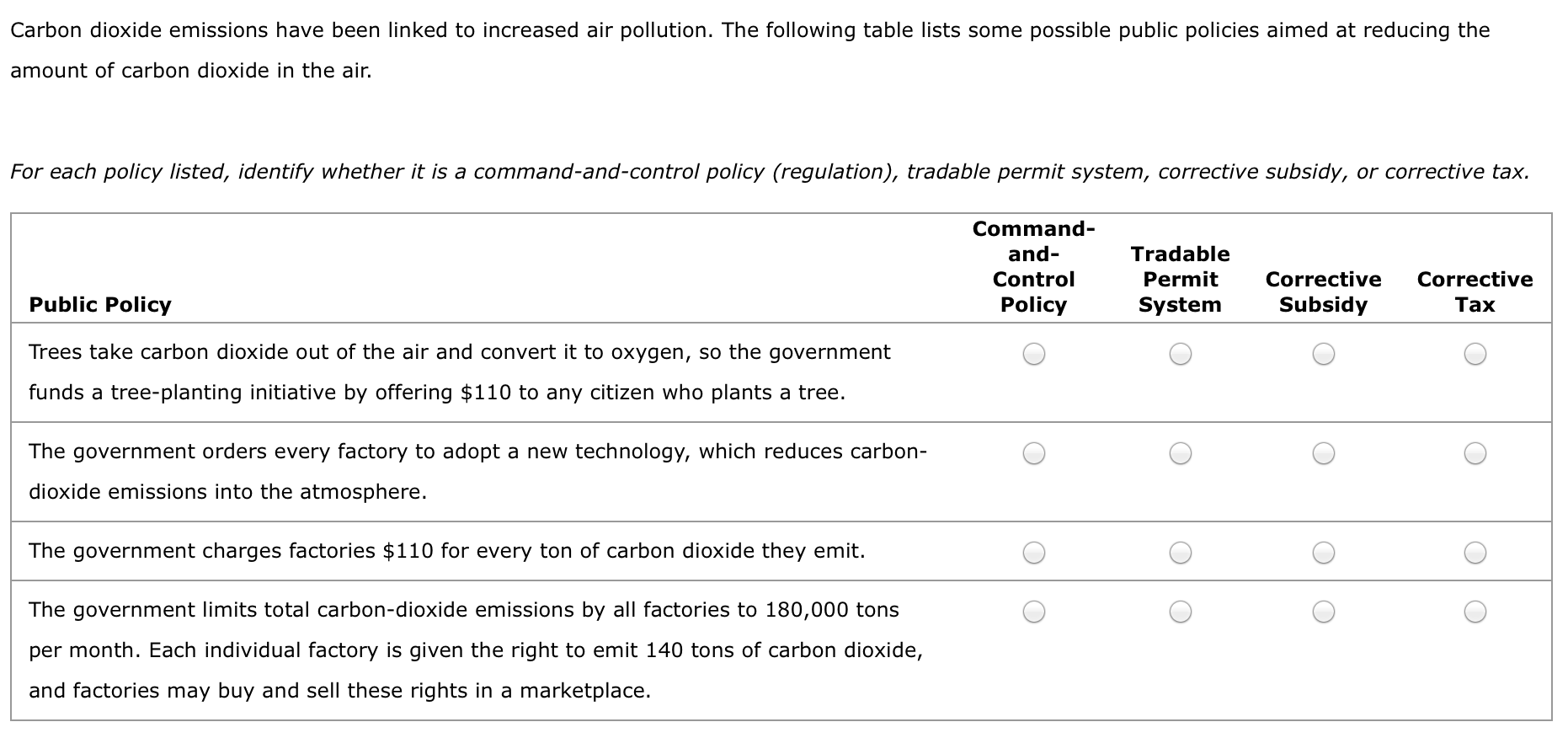Select Corrective Subsidy for tree-planting initiative
1568x738 pixels.
tap(1323, 355)
